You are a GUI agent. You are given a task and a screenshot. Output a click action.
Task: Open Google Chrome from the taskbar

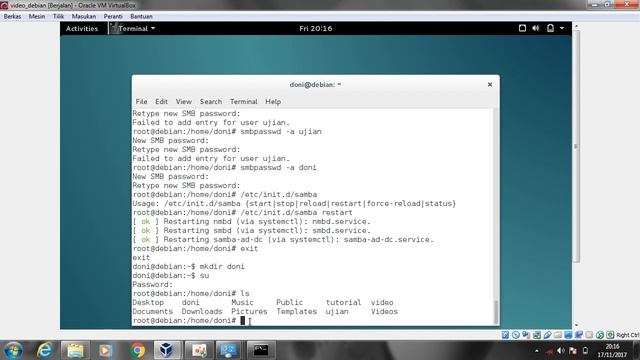pyautogui.click(x=137, y=350)
